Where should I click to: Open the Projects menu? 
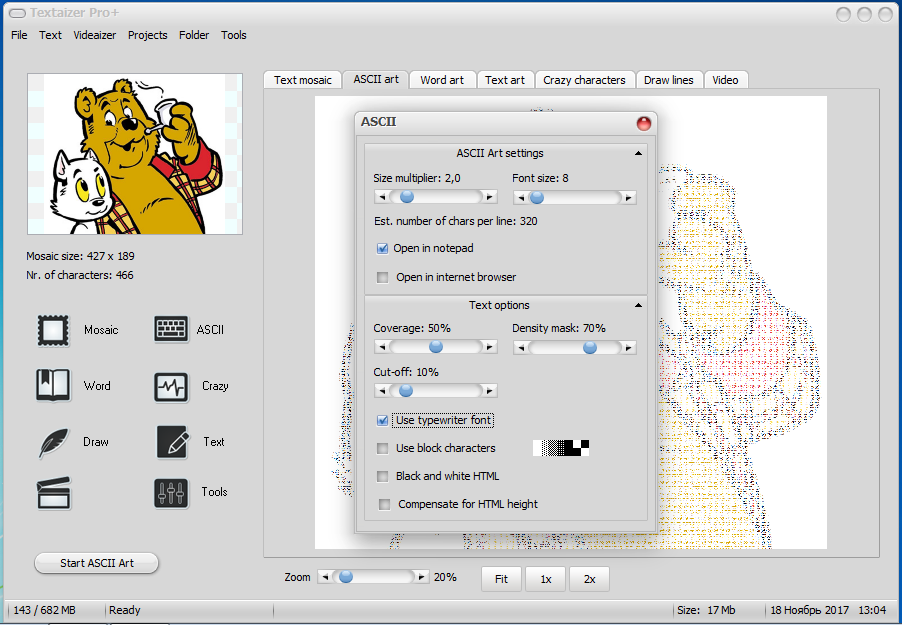click(x=147, y=35)
